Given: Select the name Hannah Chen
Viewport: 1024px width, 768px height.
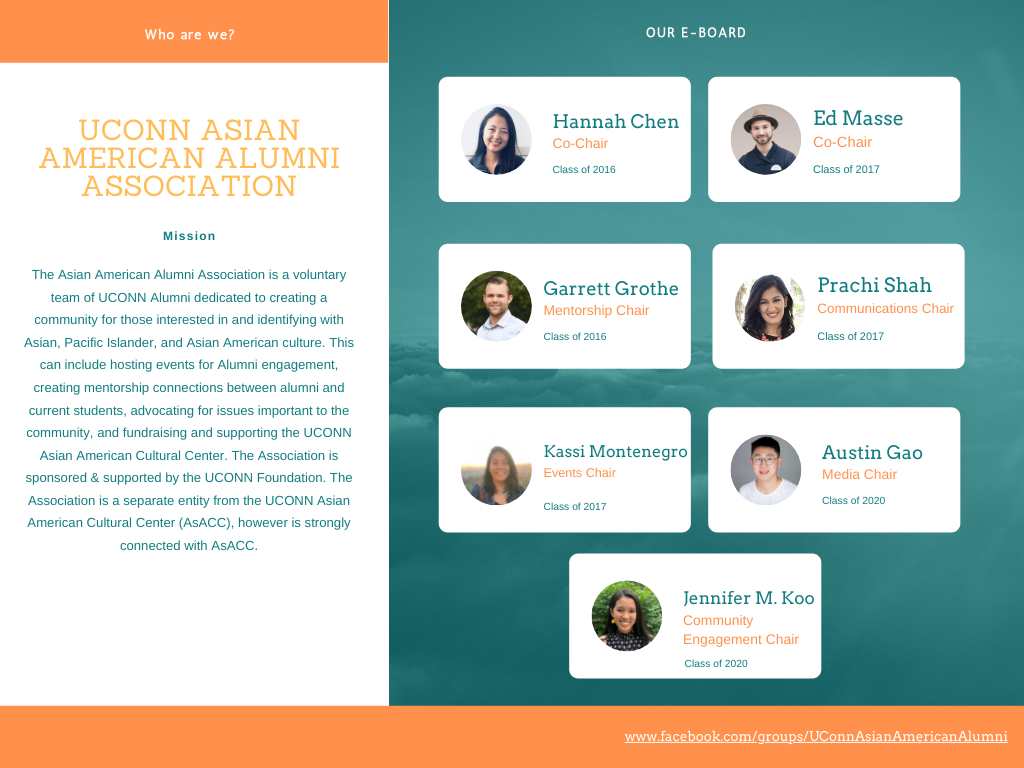Looking at the screenshot, I should point(616,121).
